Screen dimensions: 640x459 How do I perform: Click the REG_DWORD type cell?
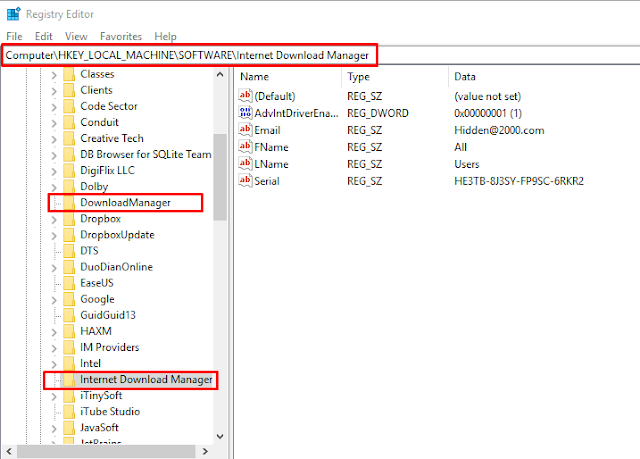(x=378, y=113)
